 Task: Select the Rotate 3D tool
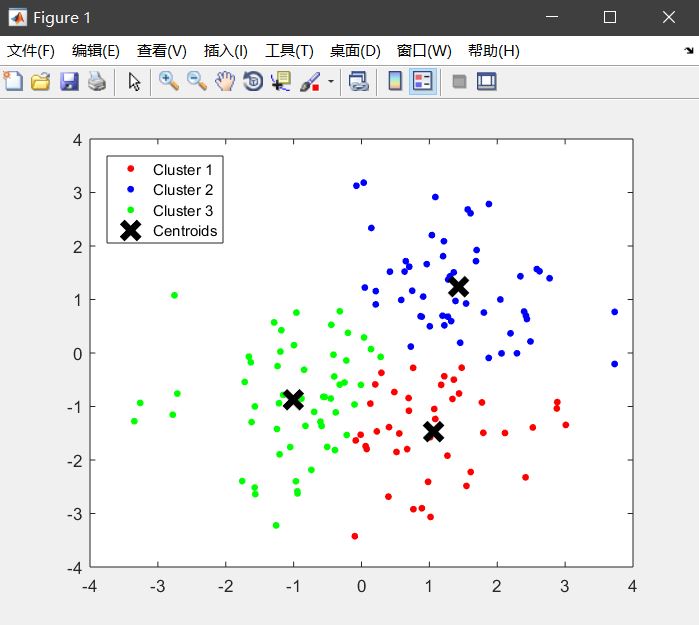pyautogui.click(x=253, y=82)
